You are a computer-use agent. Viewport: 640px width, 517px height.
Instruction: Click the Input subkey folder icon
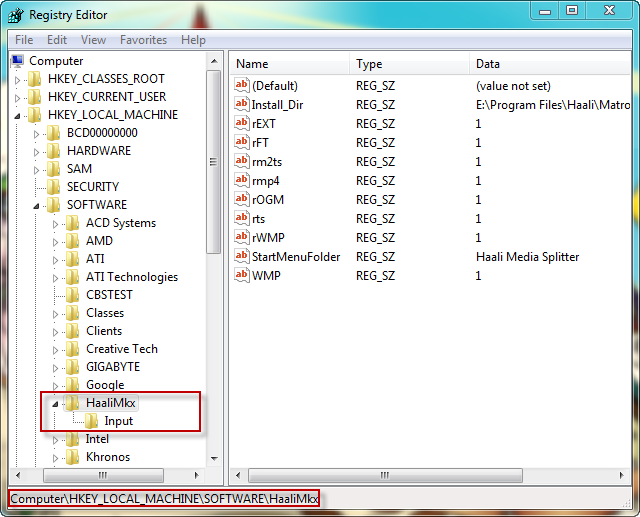coord(91,421)
